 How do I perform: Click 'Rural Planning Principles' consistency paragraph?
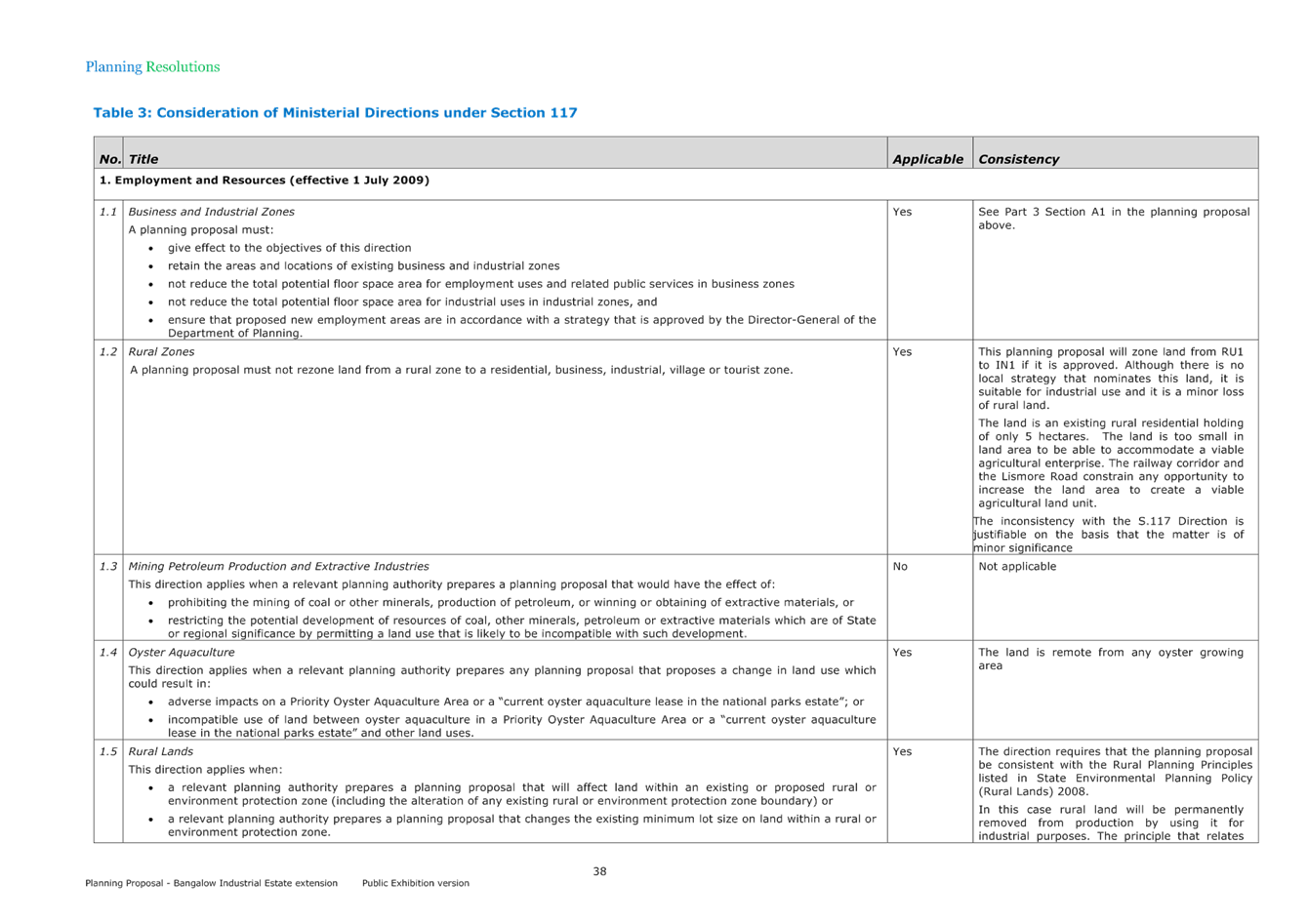point(1115,772)
